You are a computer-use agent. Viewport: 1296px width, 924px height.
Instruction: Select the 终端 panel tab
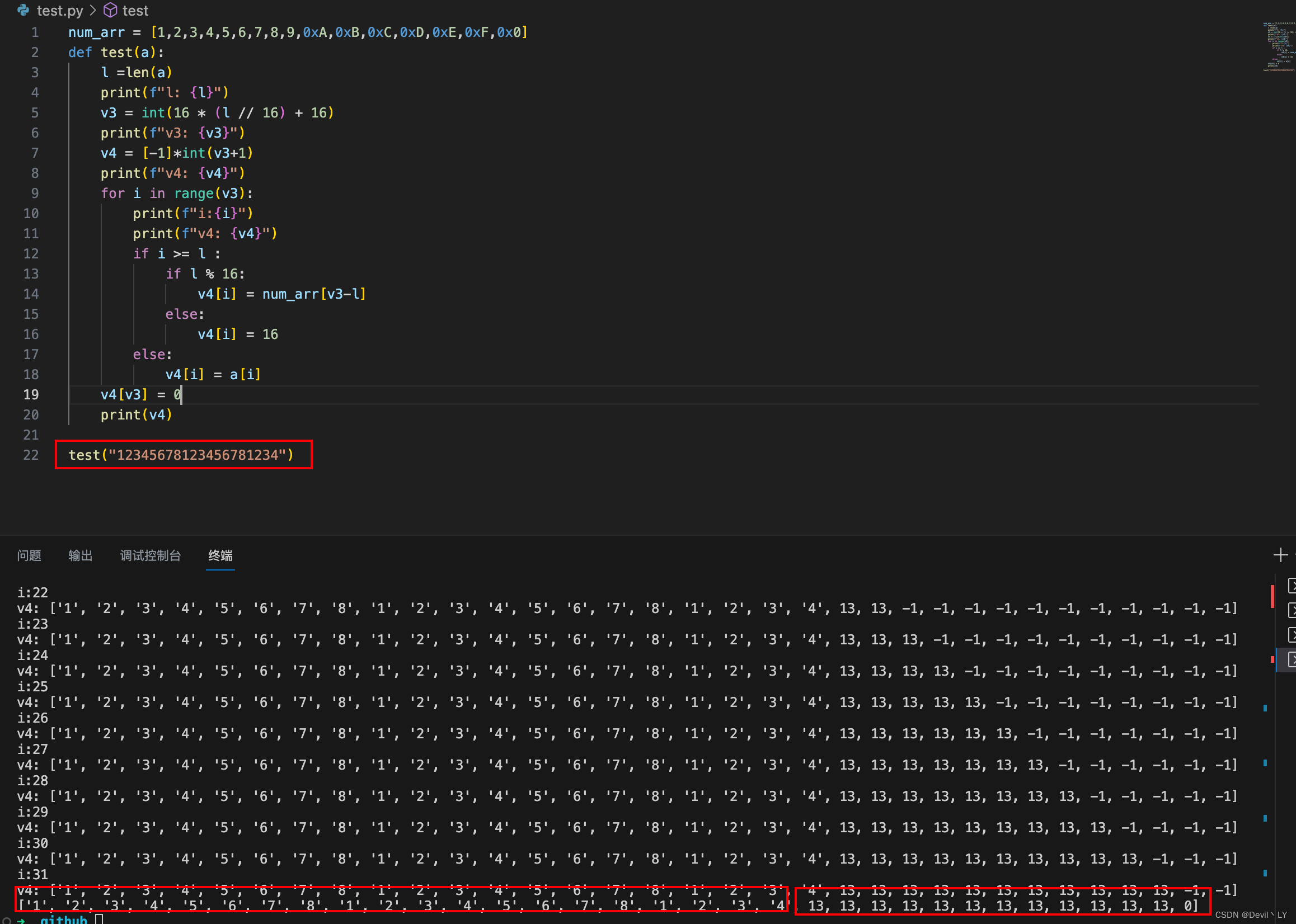pyautogui.click(x=220, y=555)
